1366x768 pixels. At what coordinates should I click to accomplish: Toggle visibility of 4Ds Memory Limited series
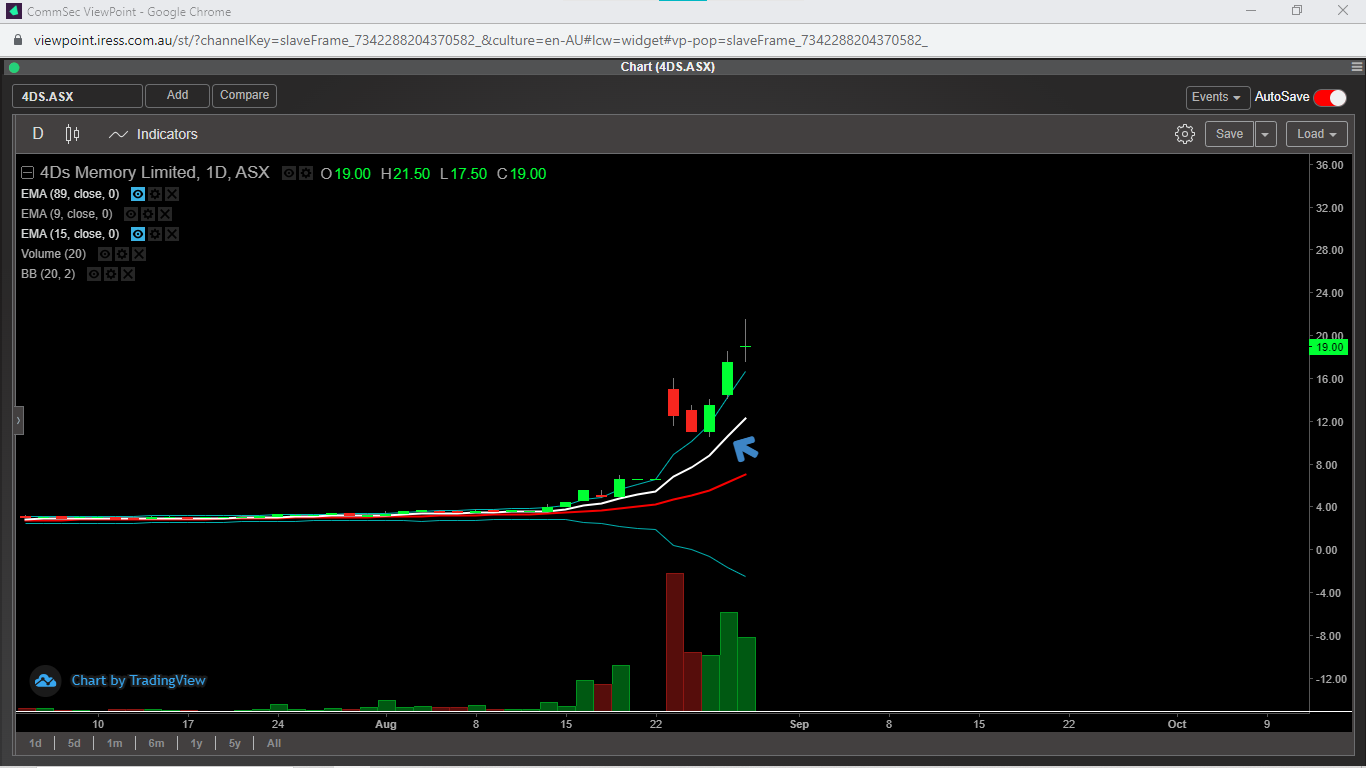pos(289,173)
